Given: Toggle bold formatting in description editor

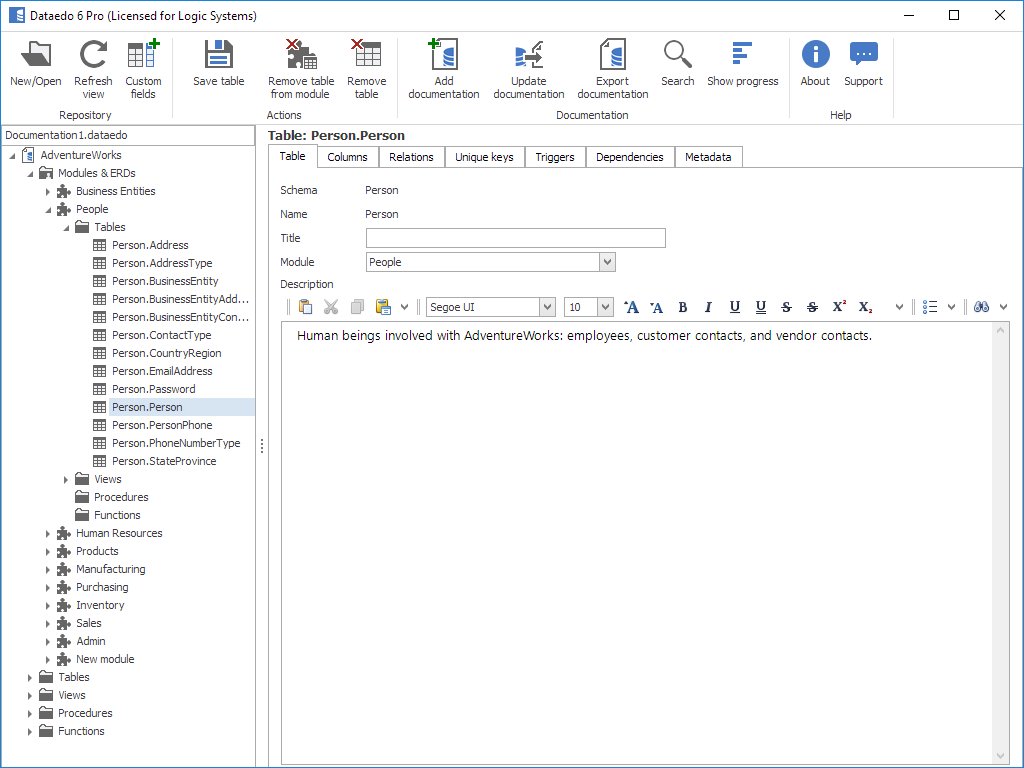Looking at the screenshot, I should tap(683, 307).
